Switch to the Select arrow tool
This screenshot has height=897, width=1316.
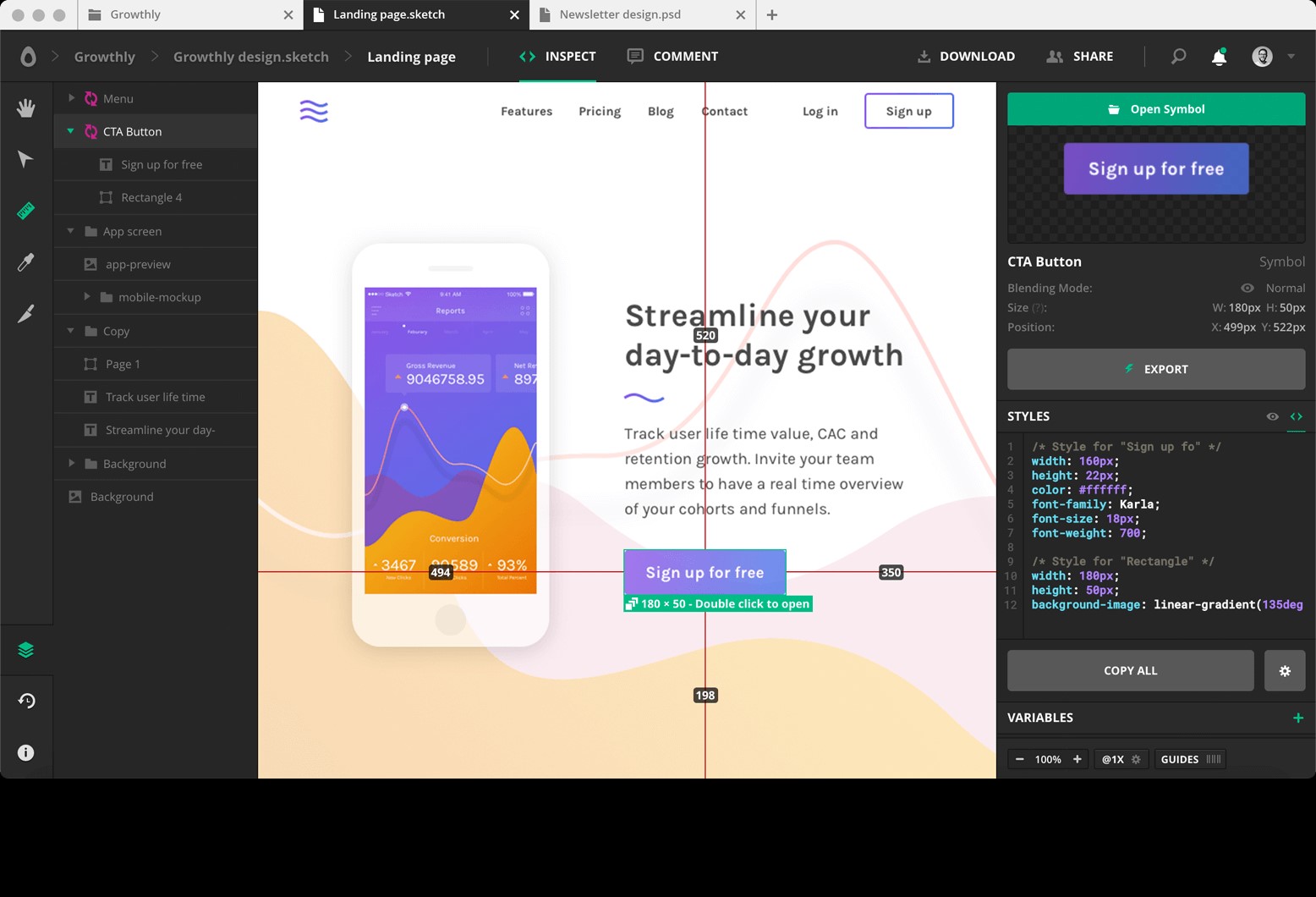coord(26,159)
